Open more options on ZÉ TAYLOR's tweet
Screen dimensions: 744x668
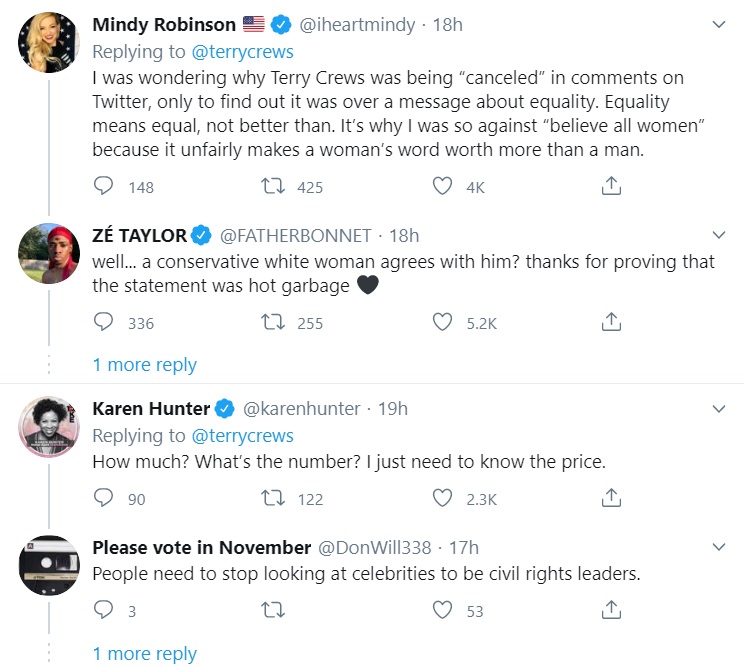point(718,236)
